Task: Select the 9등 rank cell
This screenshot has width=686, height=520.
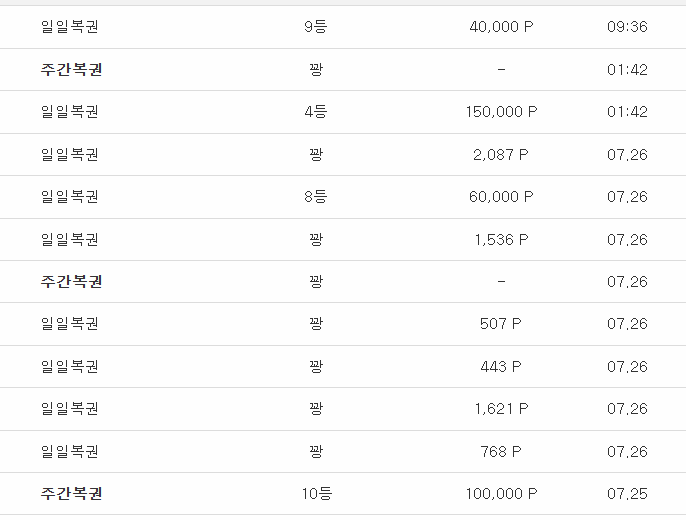Action: (x=315, y=27)
